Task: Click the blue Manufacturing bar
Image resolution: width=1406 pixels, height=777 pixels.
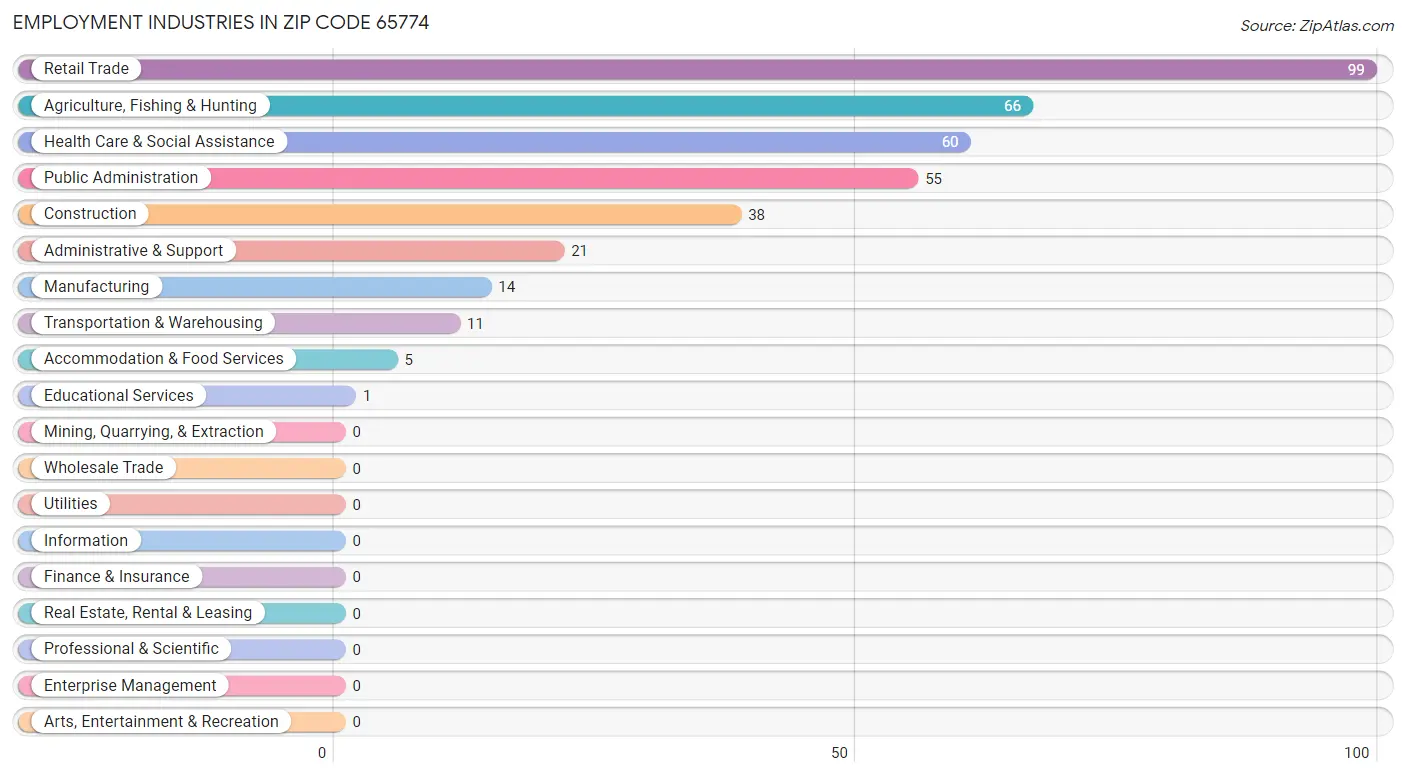Action: pyautogui.click(x=255, y=287)
